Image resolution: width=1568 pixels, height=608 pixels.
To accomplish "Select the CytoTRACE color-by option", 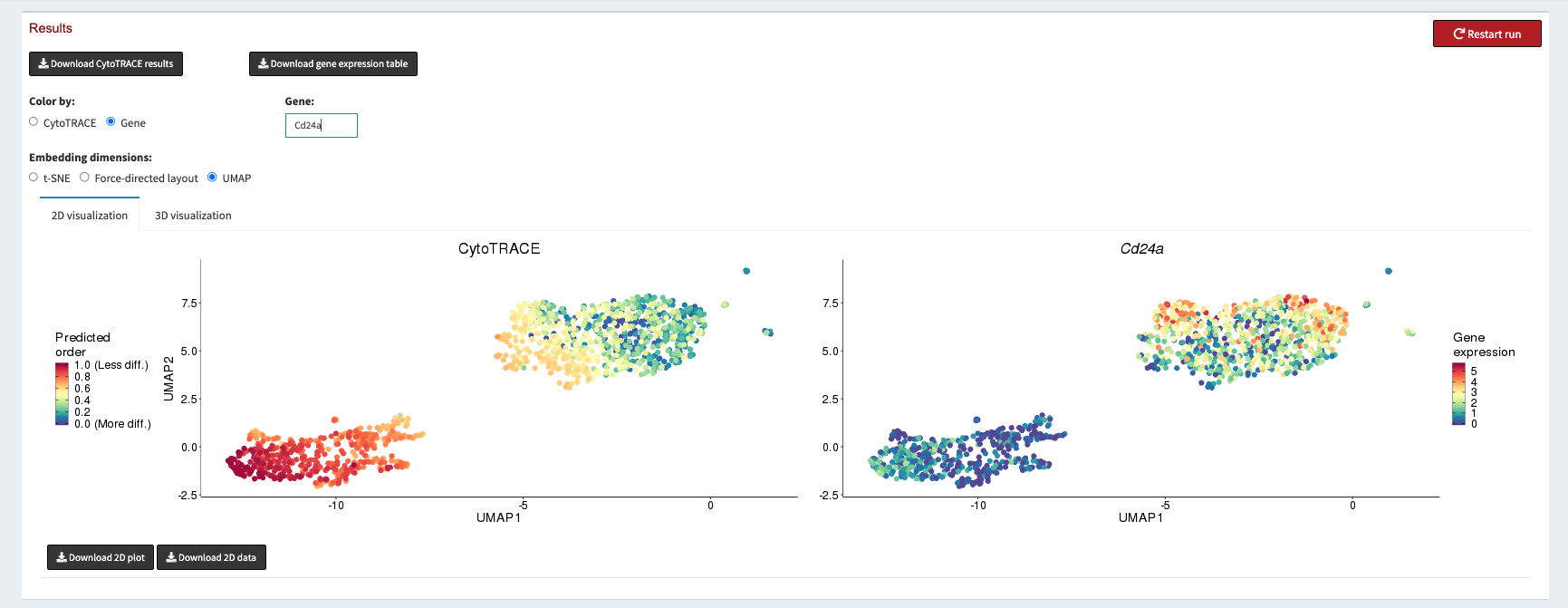I will coord(33,121).
